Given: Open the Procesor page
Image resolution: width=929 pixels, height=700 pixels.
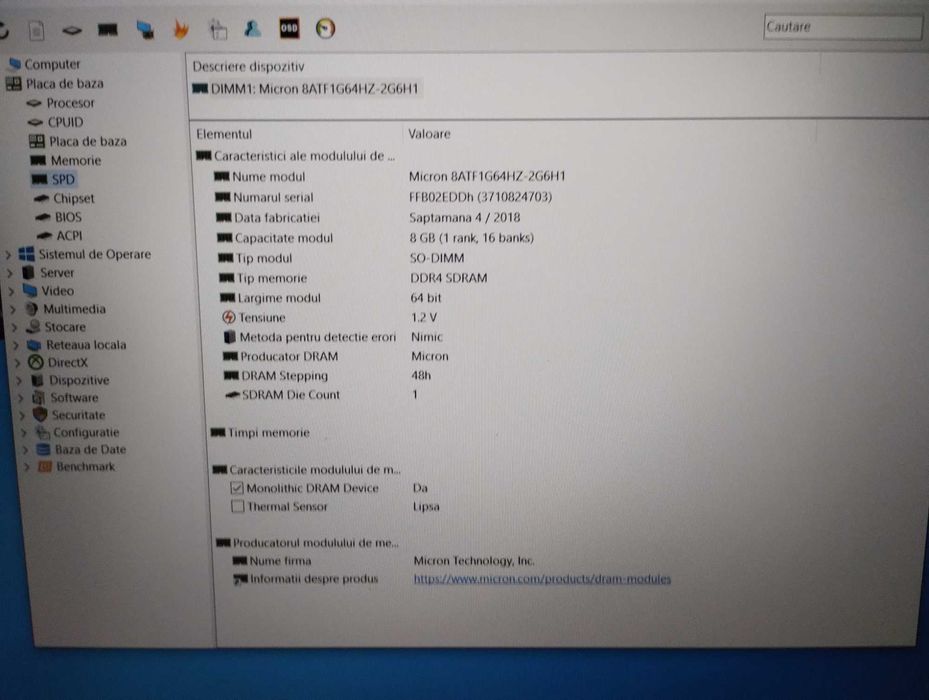Looking at the screenshot, I should pos(61,103).
